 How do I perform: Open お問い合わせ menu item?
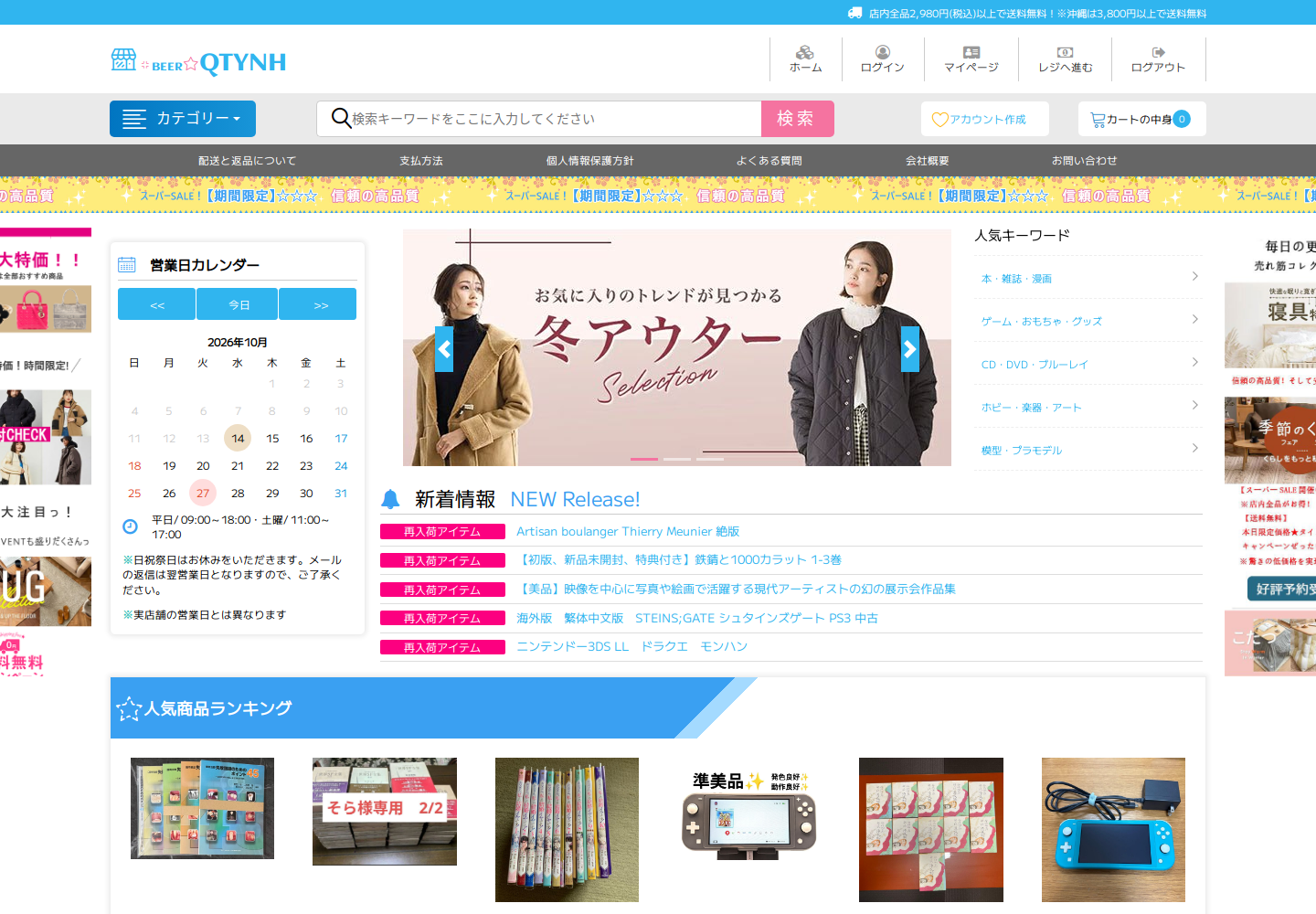[x=1085, y=161]
